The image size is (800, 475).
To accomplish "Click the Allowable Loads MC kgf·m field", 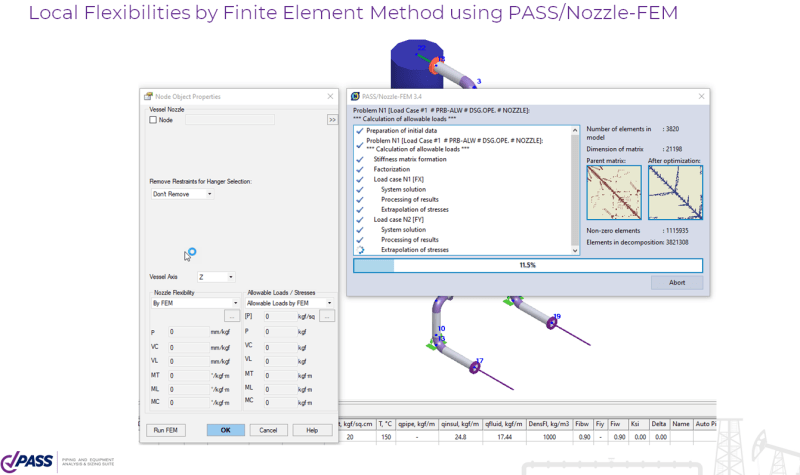I will coord(280,403).
